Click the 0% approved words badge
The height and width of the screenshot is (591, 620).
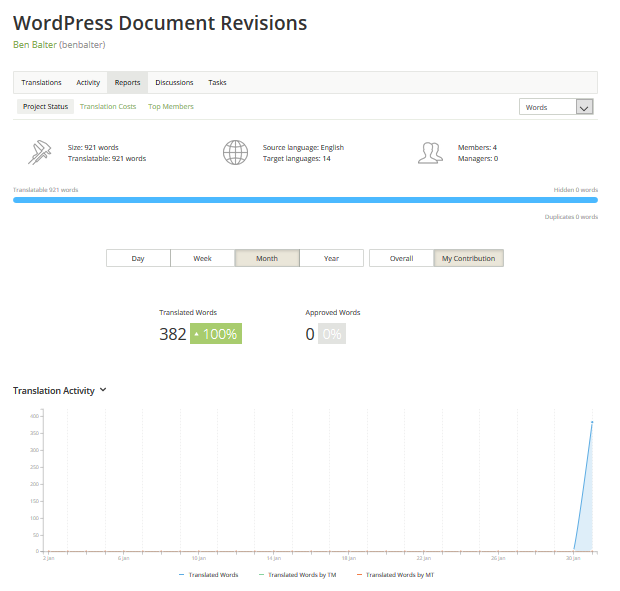(x=332, y=334)
